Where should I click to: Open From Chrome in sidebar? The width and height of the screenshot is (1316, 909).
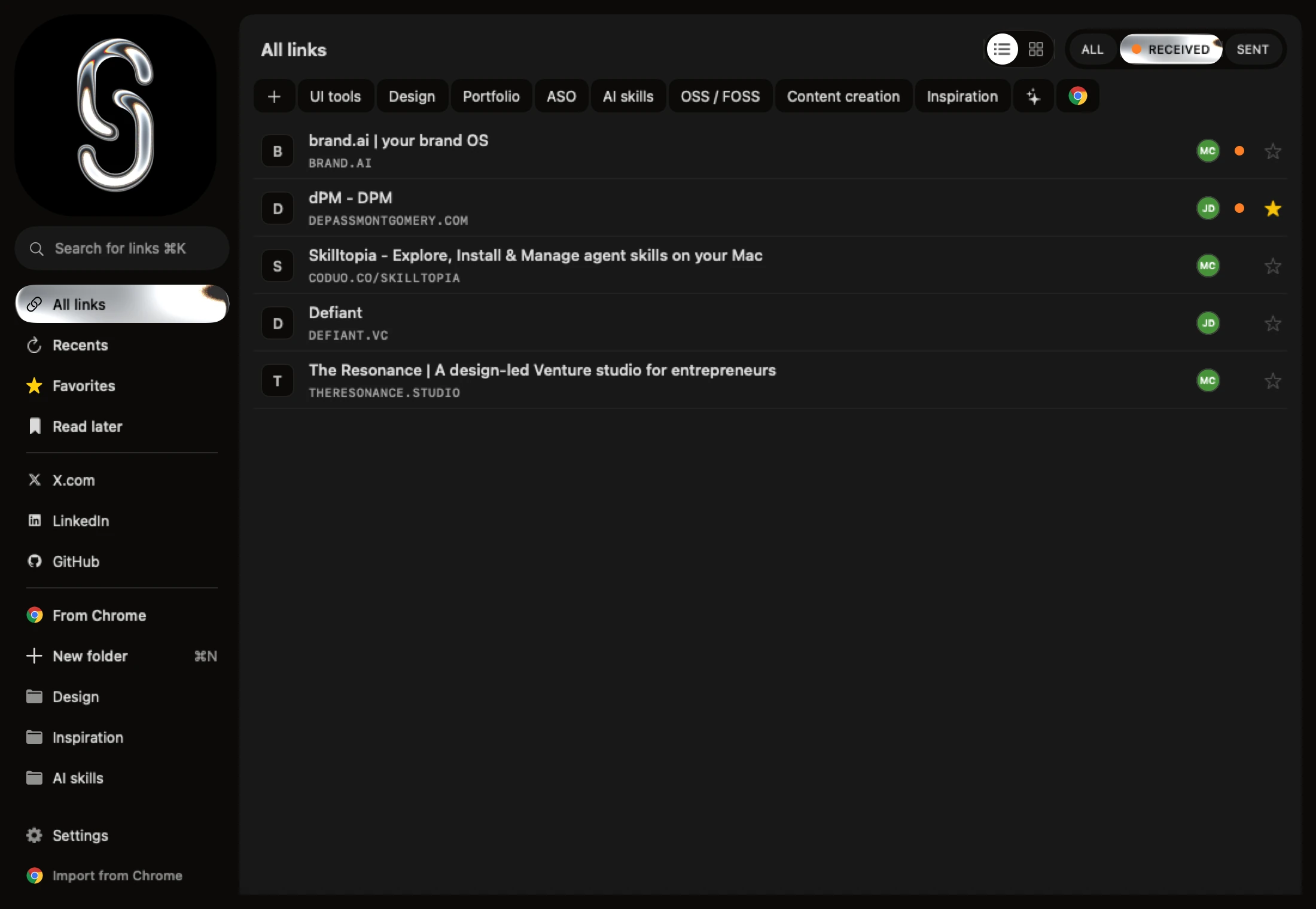(x=122, y=615)
